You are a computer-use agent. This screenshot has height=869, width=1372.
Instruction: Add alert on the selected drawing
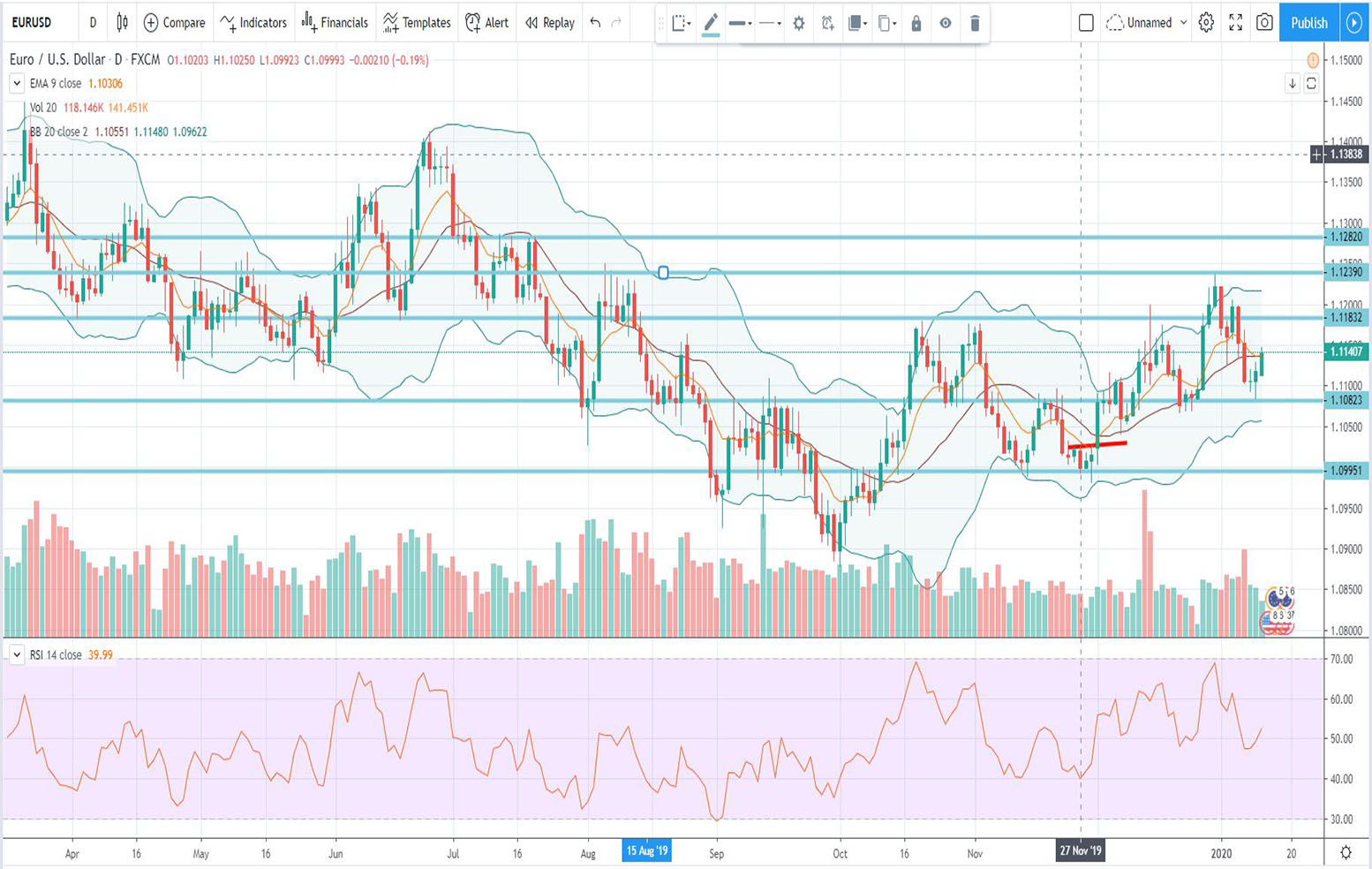827,24
